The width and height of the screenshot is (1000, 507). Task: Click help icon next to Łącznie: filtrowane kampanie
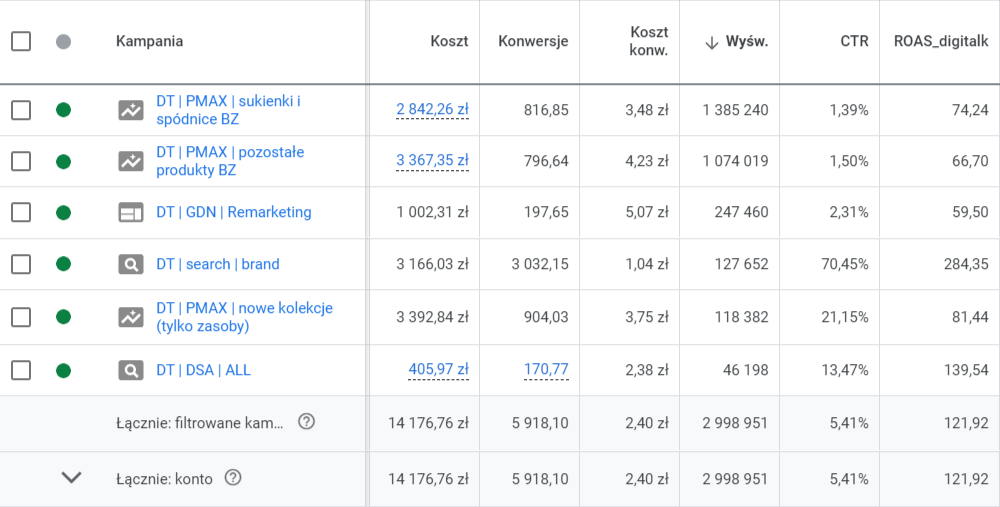point(307,422)
